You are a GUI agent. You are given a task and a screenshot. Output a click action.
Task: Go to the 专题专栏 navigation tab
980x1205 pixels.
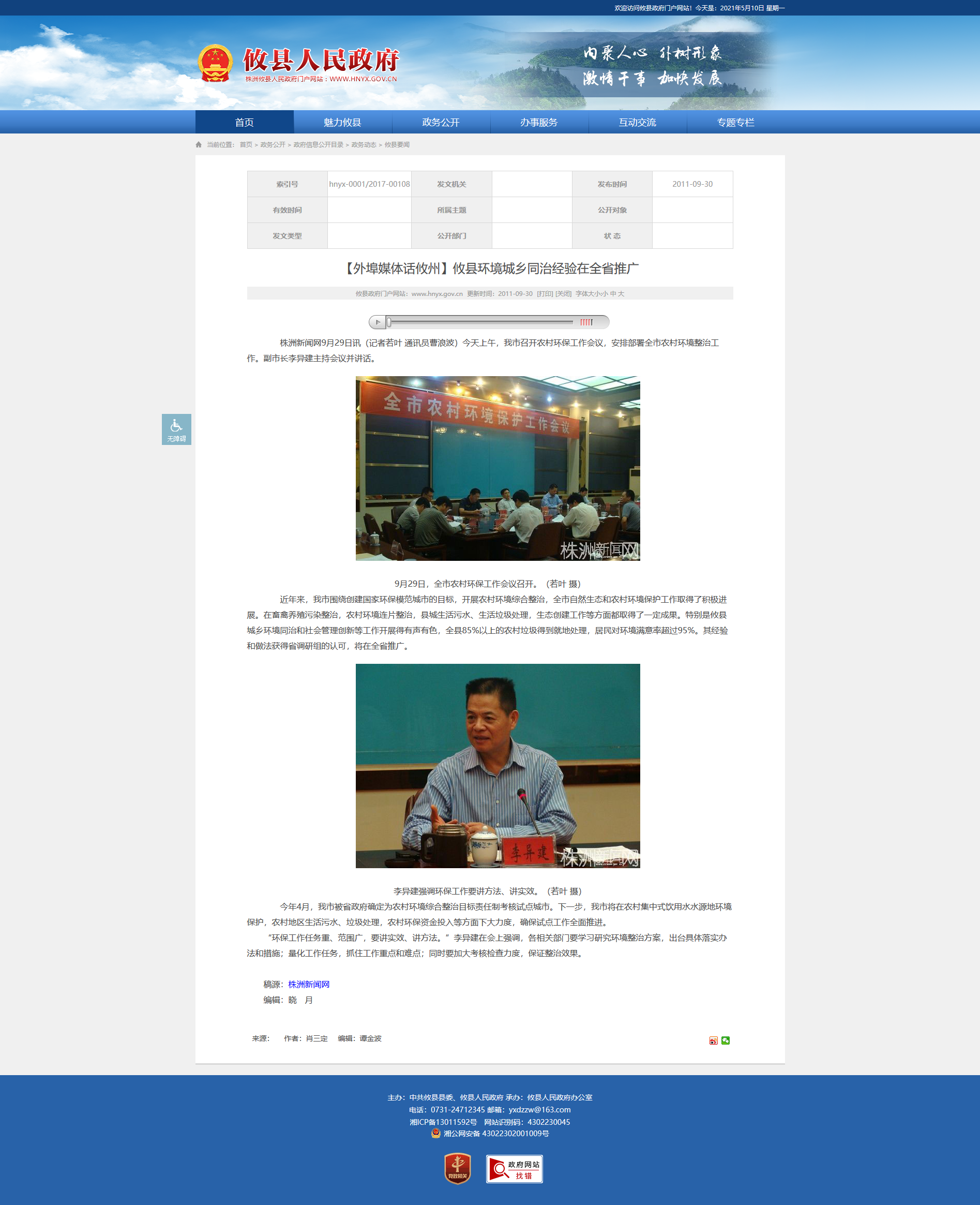point(735,122)
